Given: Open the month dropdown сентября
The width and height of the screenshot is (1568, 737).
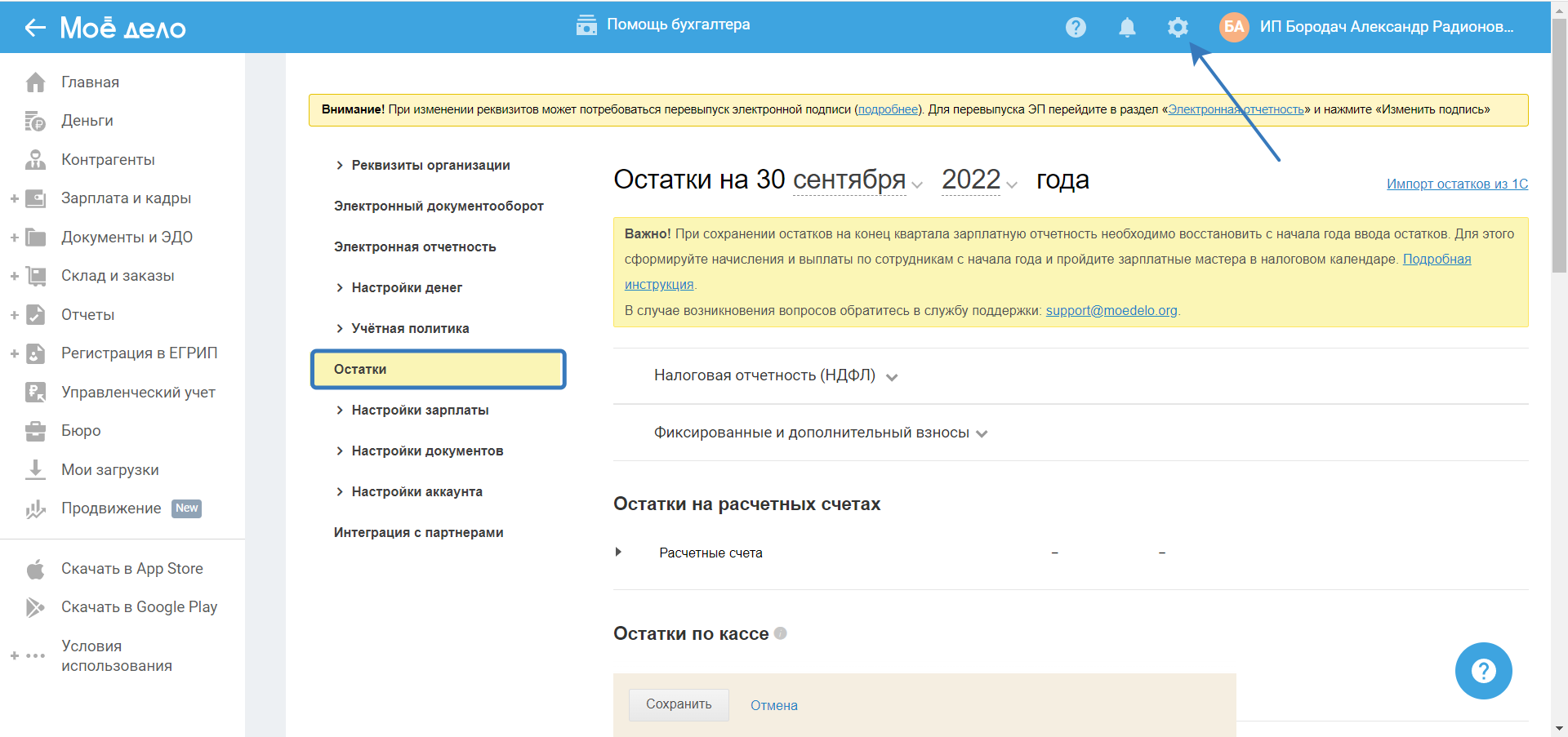Looking at the screenshot, I should [857, 180].
